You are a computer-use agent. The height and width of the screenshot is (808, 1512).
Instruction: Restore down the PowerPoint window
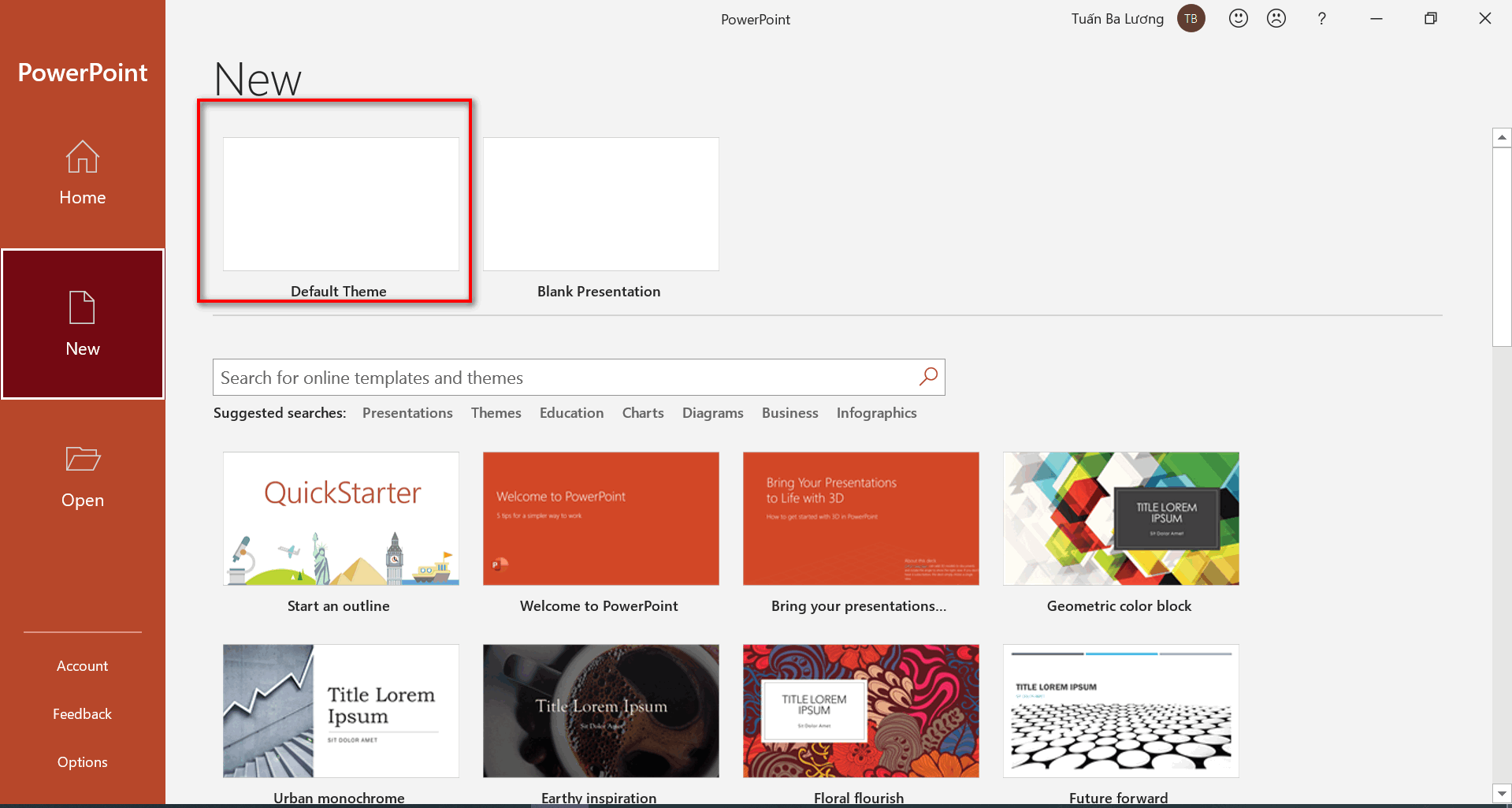point(1431,18)
